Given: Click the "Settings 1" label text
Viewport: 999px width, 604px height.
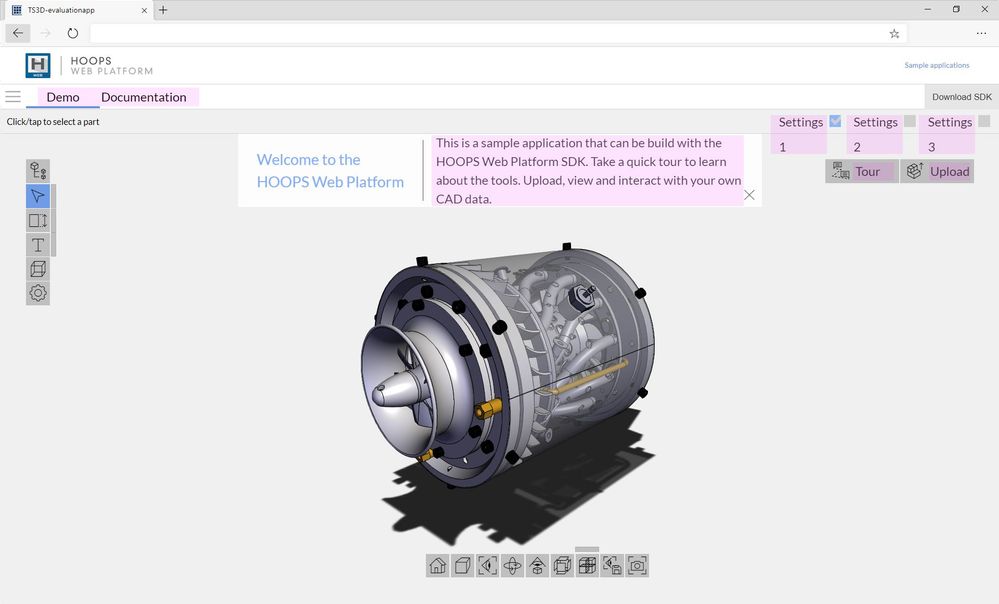Looking at the screenshot, I should [x=800, y=134].
